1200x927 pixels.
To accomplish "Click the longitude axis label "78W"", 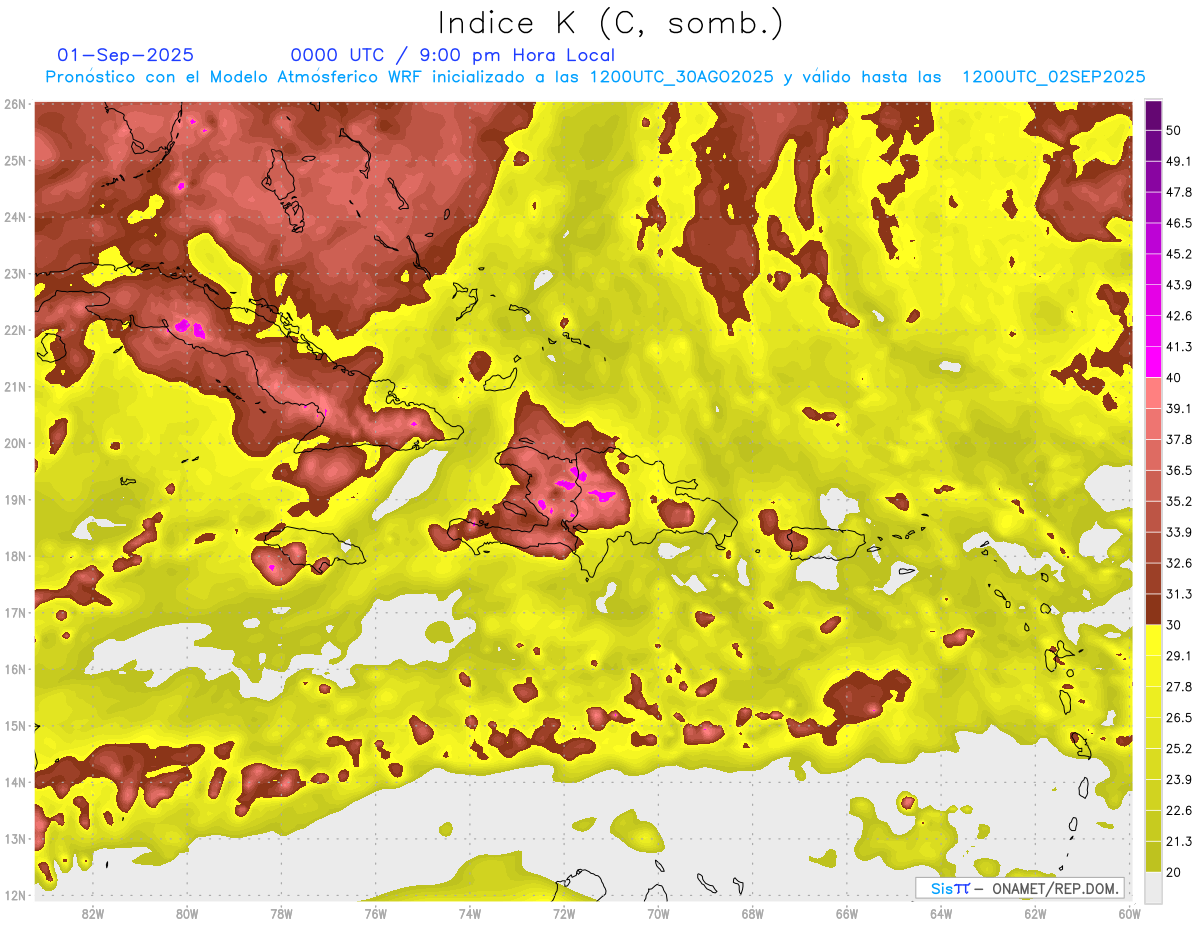I will click(281, 913).
